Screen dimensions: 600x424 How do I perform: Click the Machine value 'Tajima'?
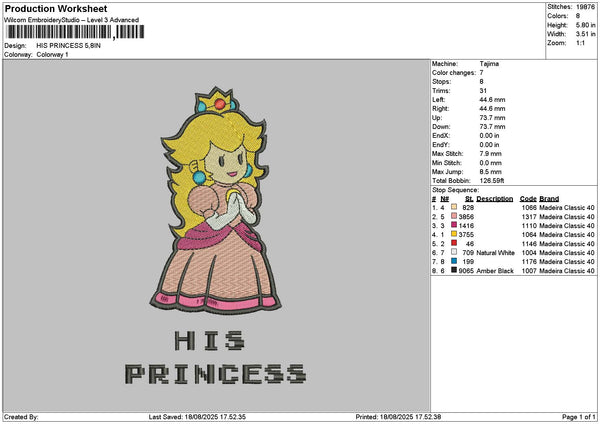(489, 64)
